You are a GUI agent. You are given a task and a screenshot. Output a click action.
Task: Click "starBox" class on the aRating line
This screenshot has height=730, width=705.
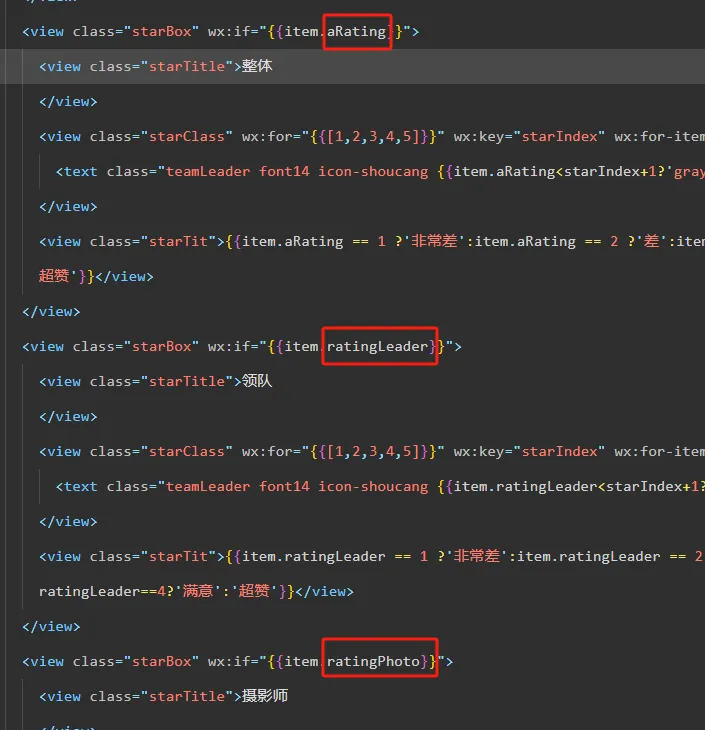161,31
